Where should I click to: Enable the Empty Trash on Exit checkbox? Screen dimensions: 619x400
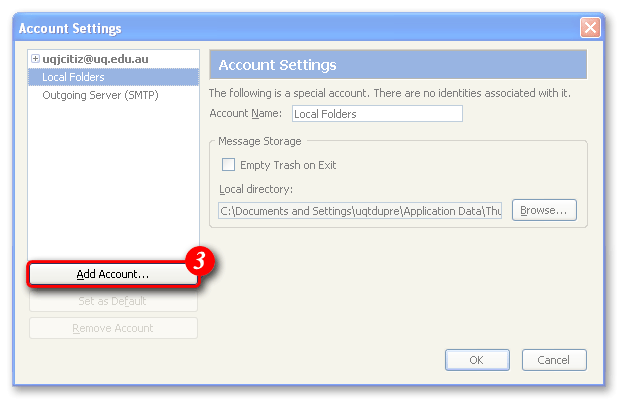[228, 164]
